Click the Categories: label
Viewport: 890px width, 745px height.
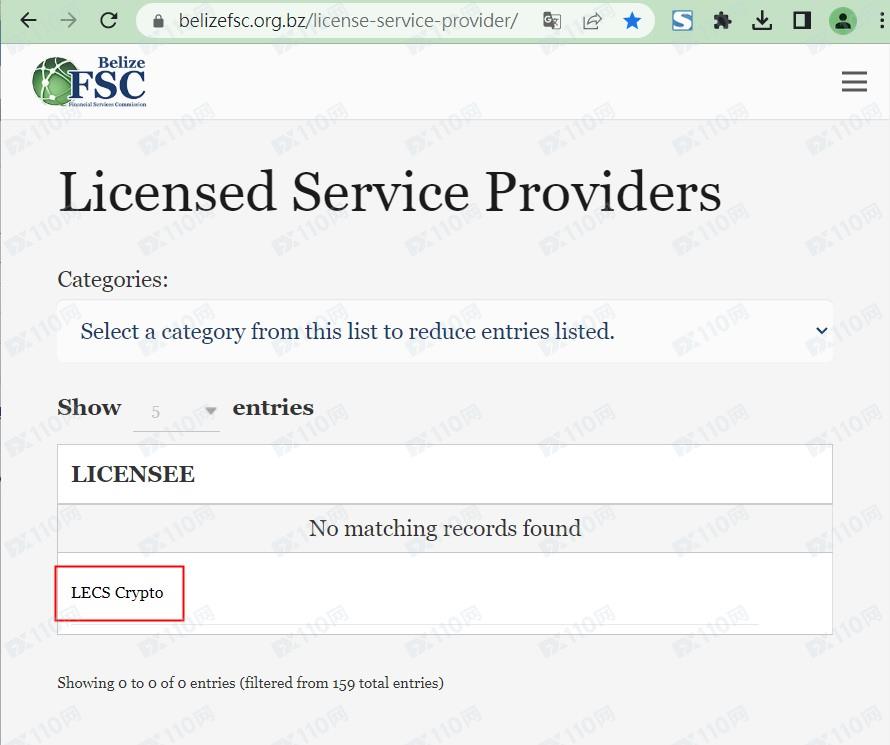113,280
